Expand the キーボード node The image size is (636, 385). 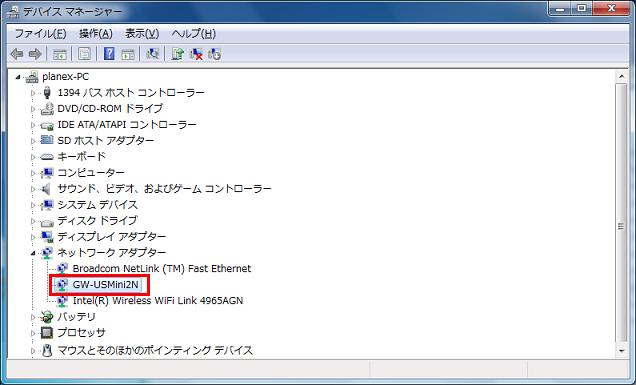[33, 157]
